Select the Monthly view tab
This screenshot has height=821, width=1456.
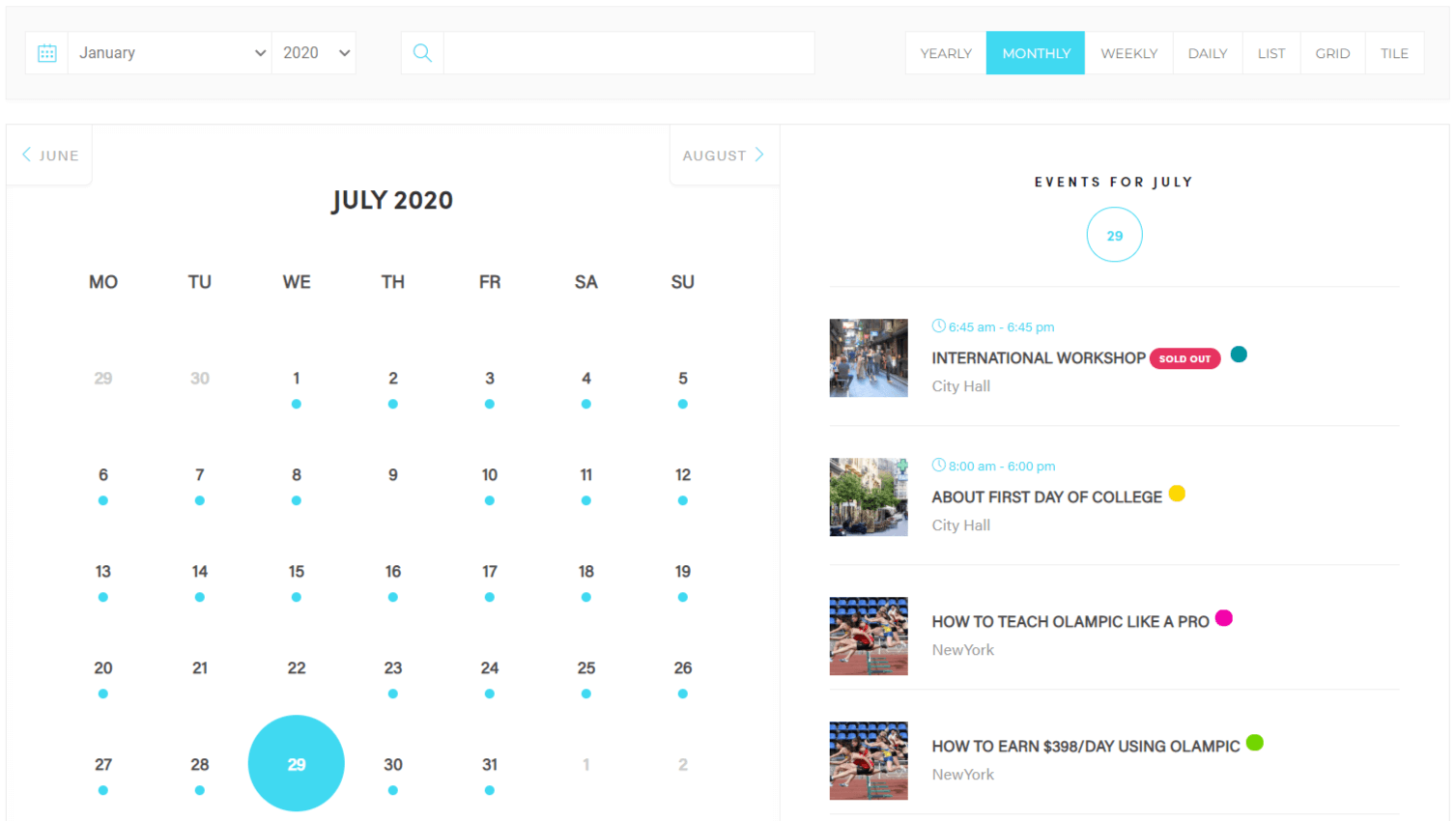(x=1036, y=53)
